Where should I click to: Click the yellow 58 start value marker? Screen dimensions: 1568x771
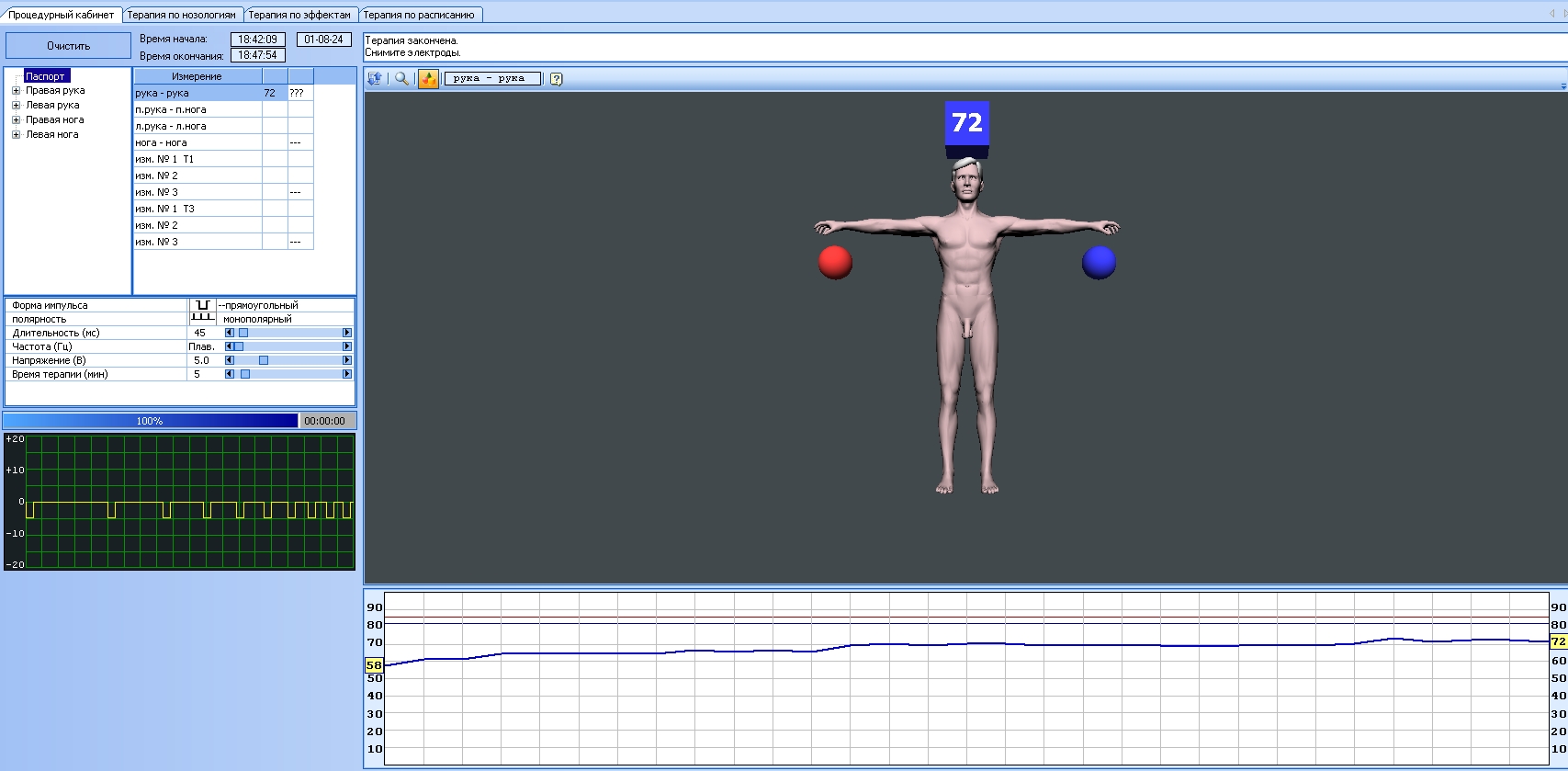coord(374,665)
